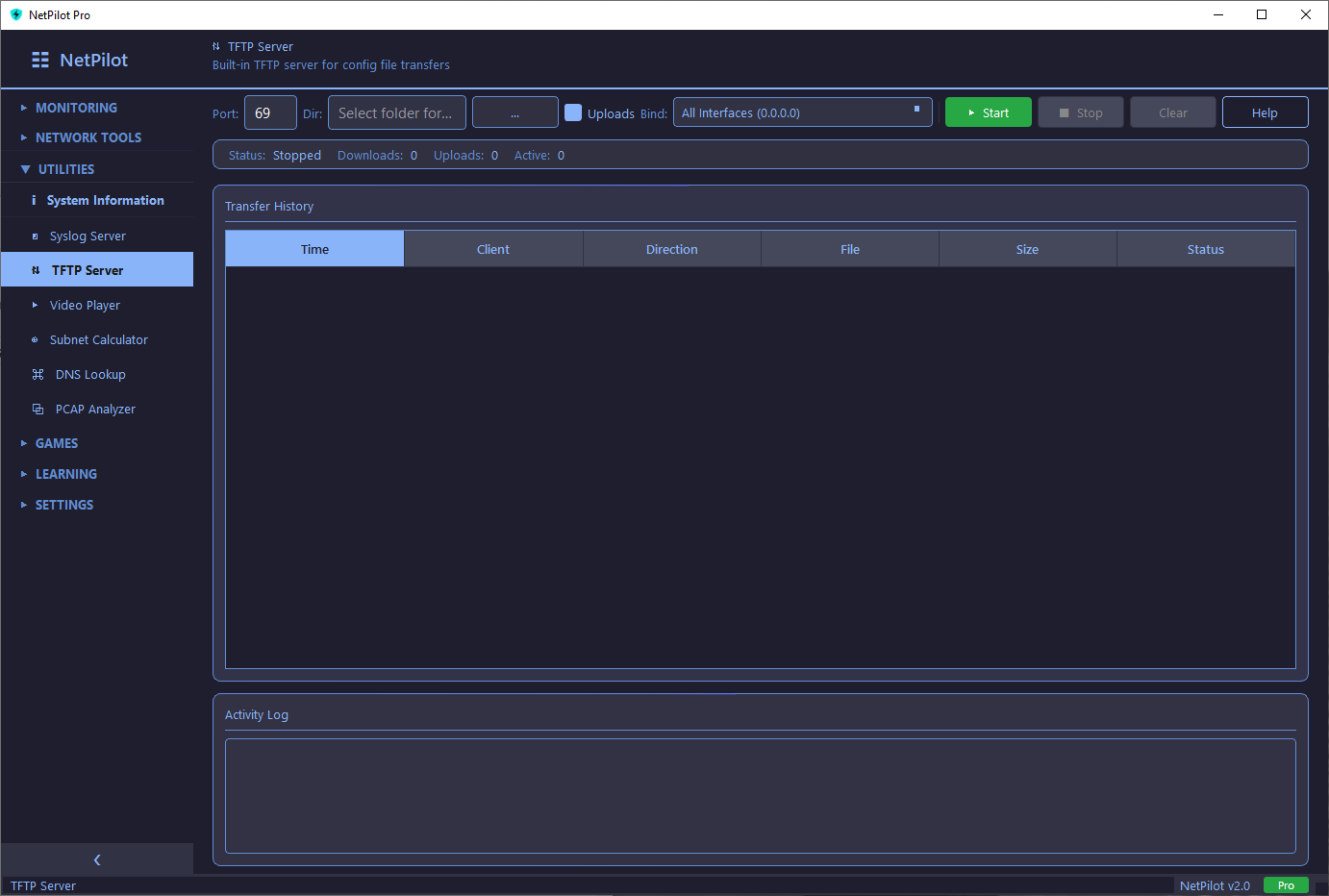Screen dimensions: 1329x896
Task: Click inside the Port input field
Action: coord(270,112)
